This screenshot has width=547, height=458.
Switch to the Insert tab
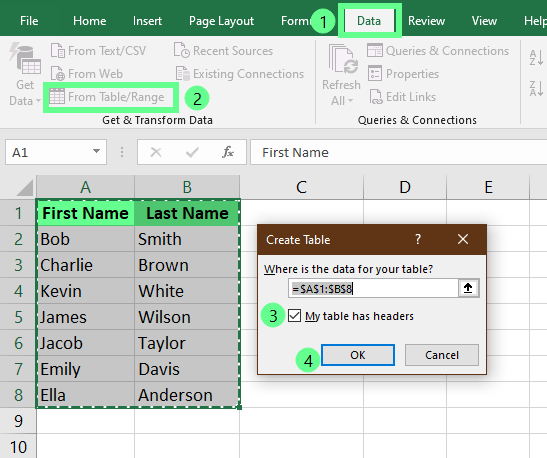[x=147, y=21]
